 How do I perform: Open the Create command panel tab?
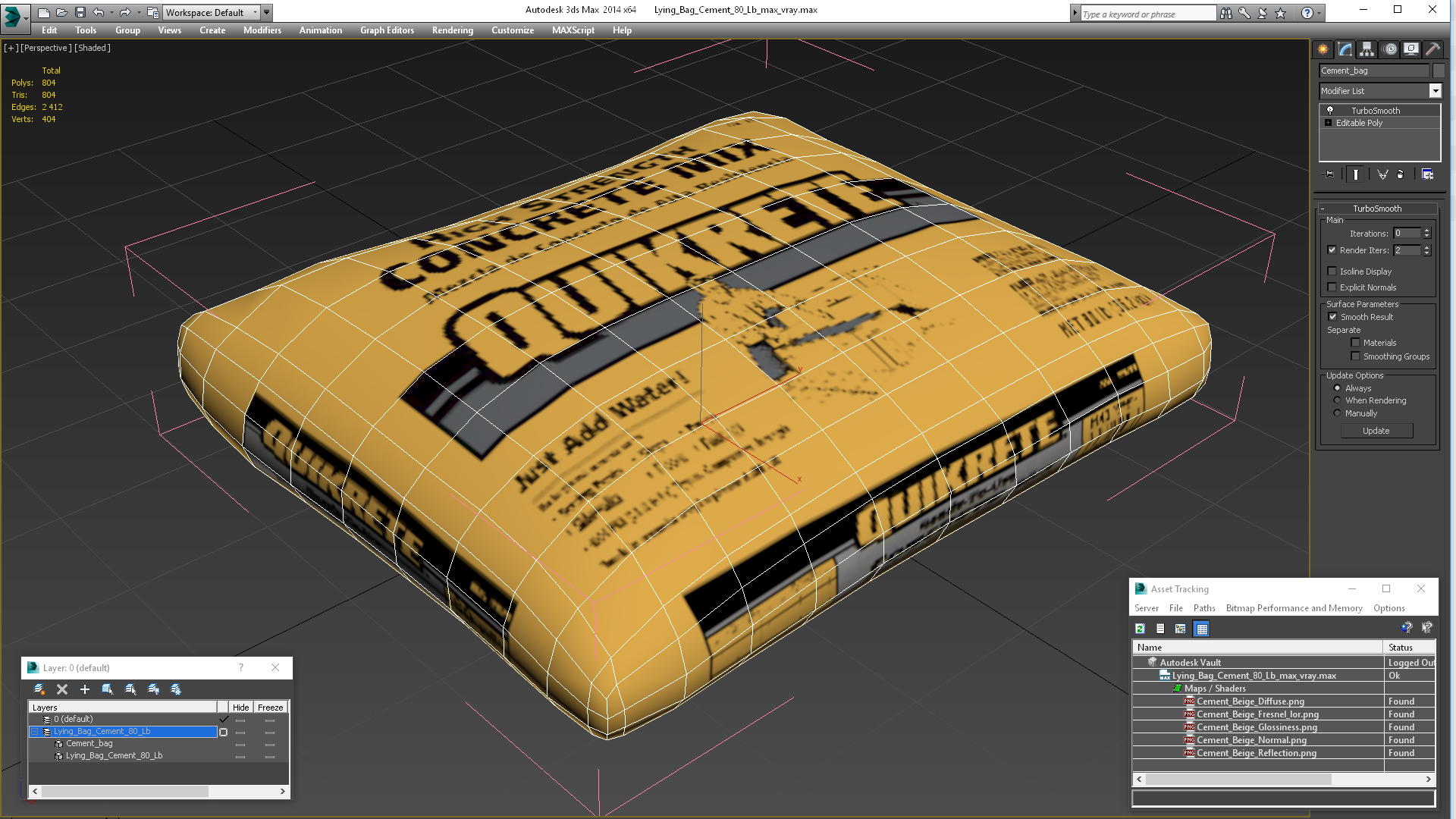(x=1323, y=49)
